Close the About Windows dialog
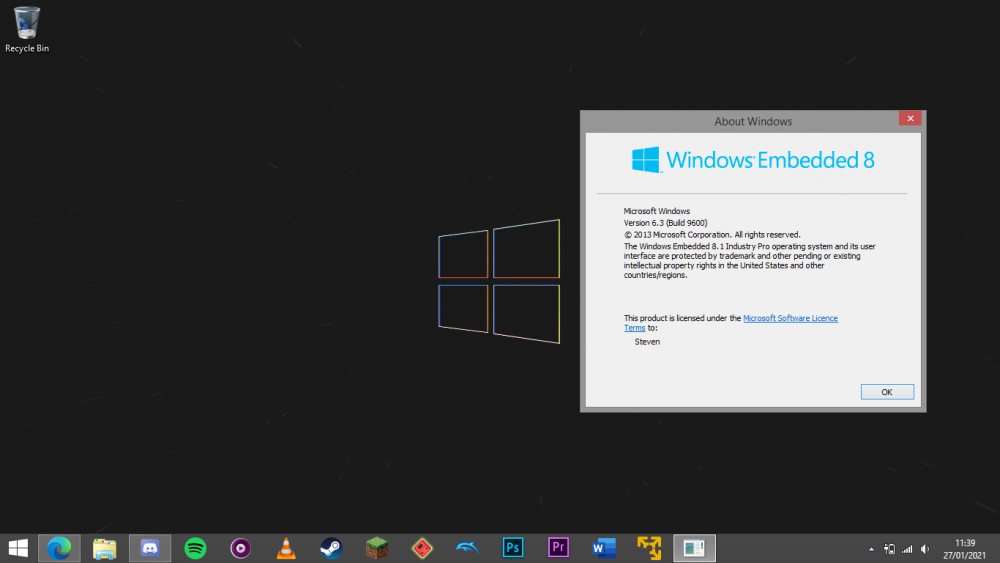 910,119
